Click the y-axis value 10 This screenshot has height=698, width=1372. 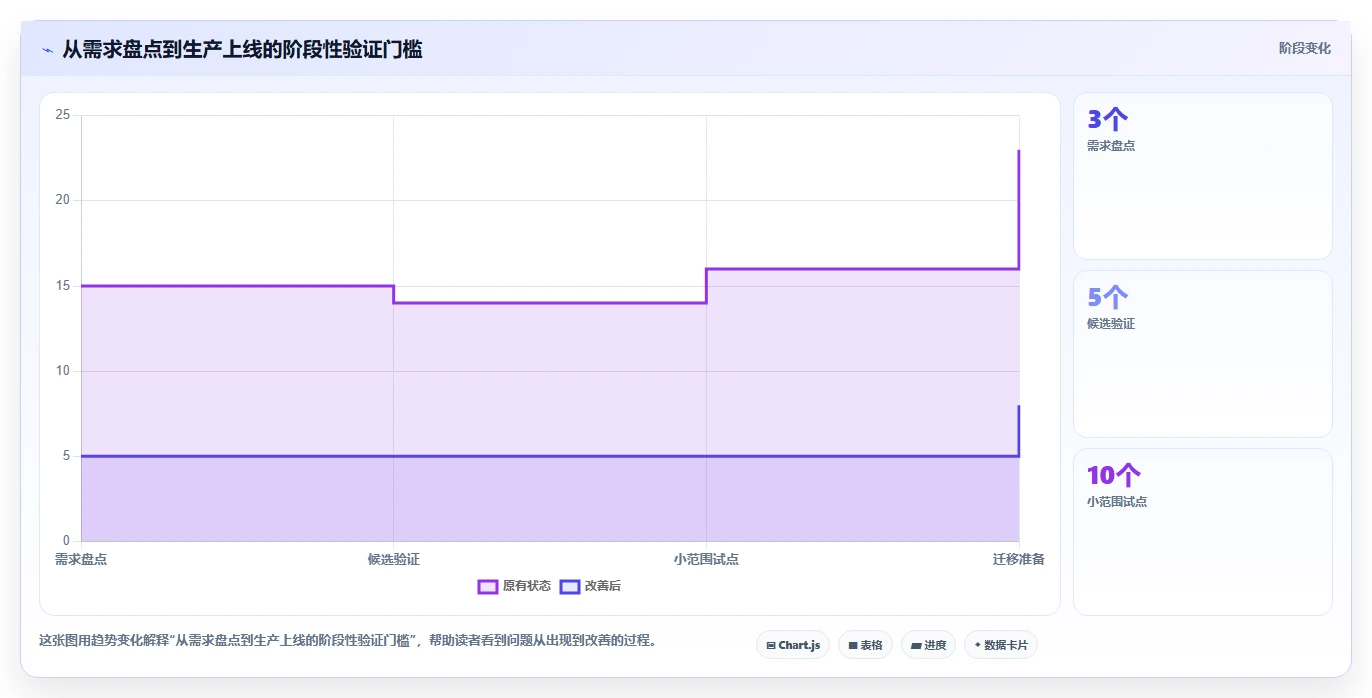coord(63,371)
